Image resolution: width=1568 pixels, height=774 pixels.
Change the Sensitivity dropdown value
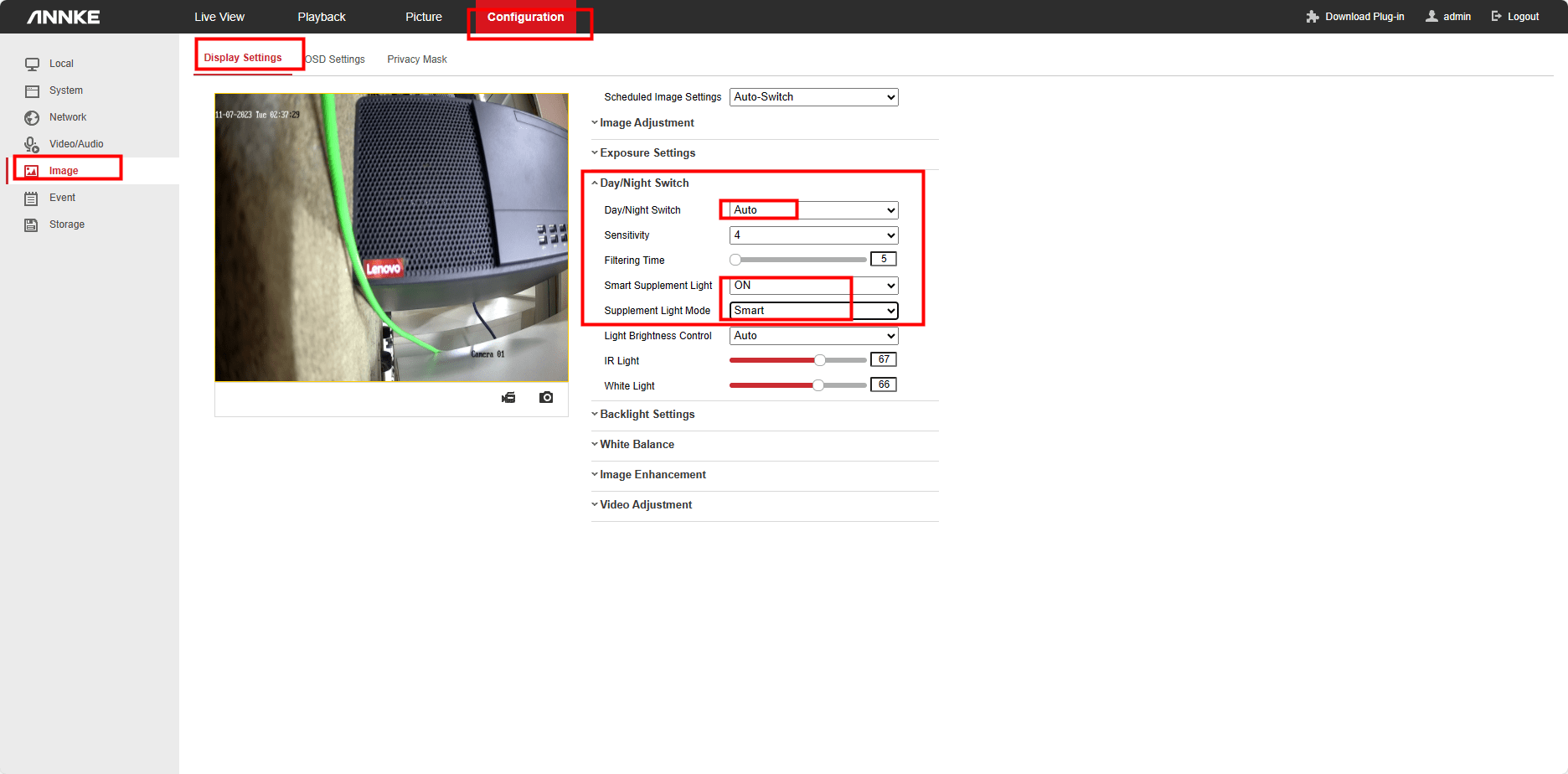coord(812,235)
